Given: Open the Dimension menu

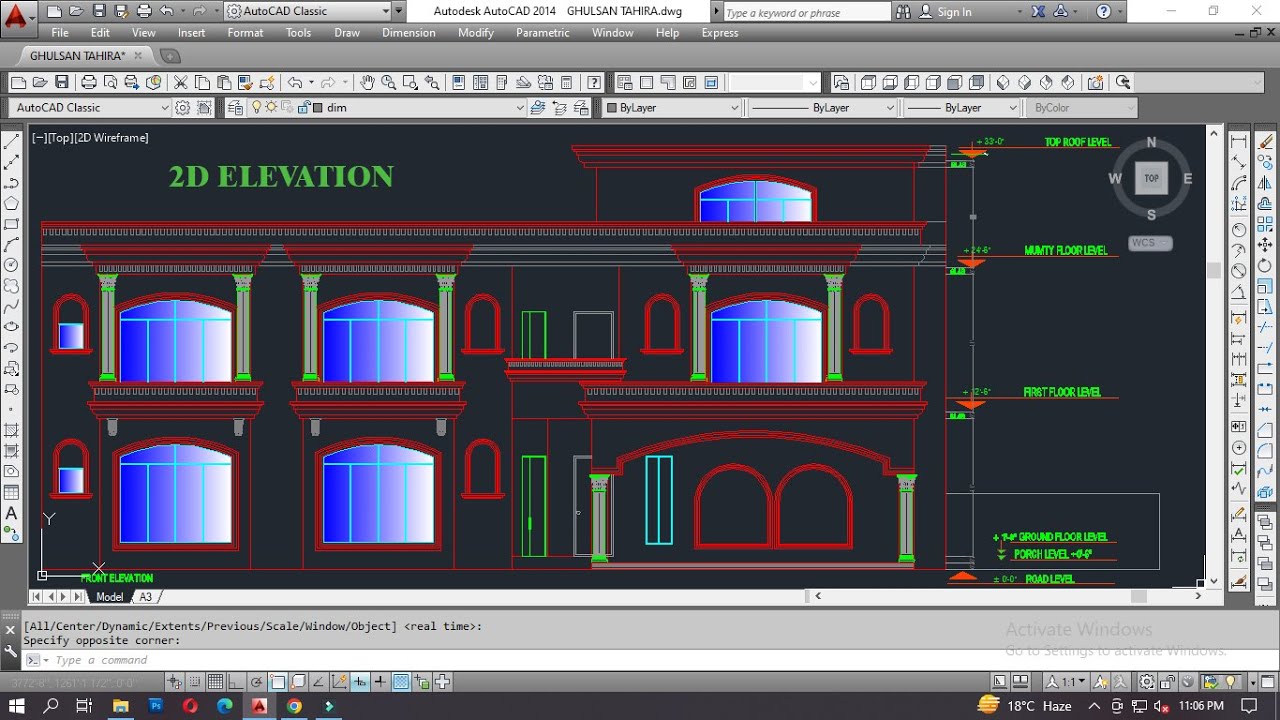Looking at the screenshot, I should tap(409, 33).
